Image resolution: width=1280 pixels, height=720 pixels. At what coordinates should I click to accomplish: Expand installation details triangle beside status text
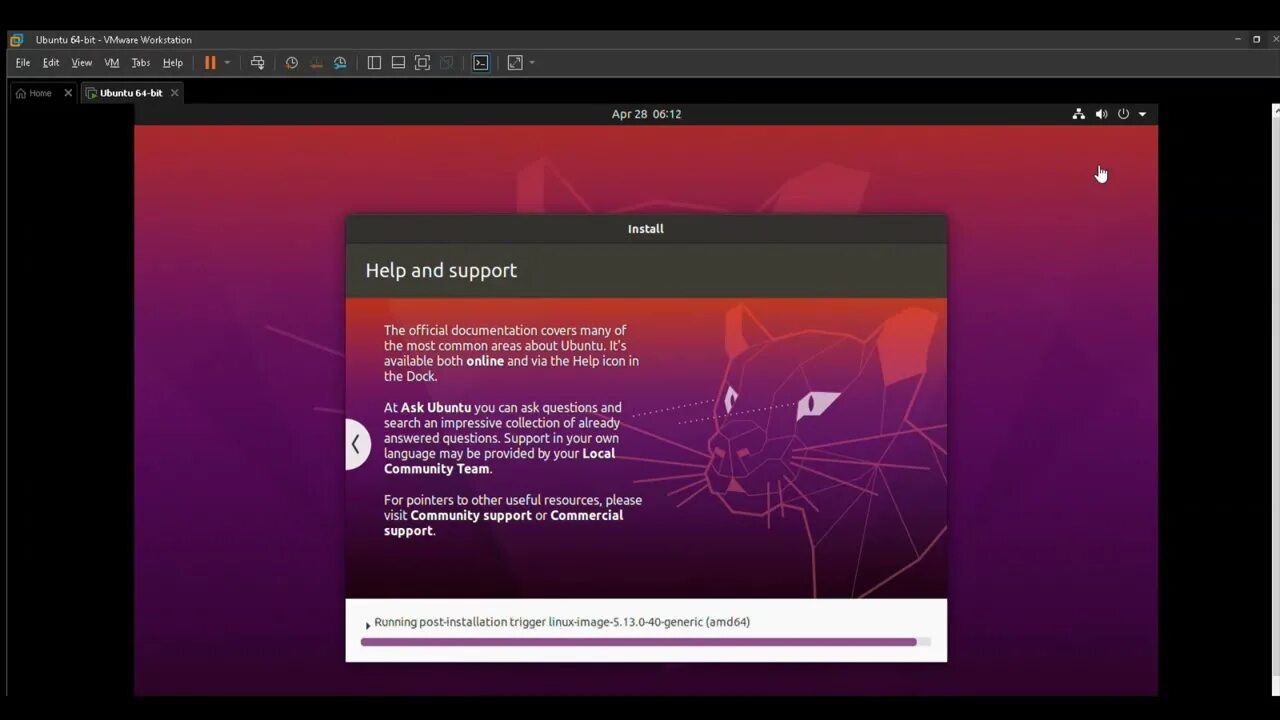coord(367,625)
